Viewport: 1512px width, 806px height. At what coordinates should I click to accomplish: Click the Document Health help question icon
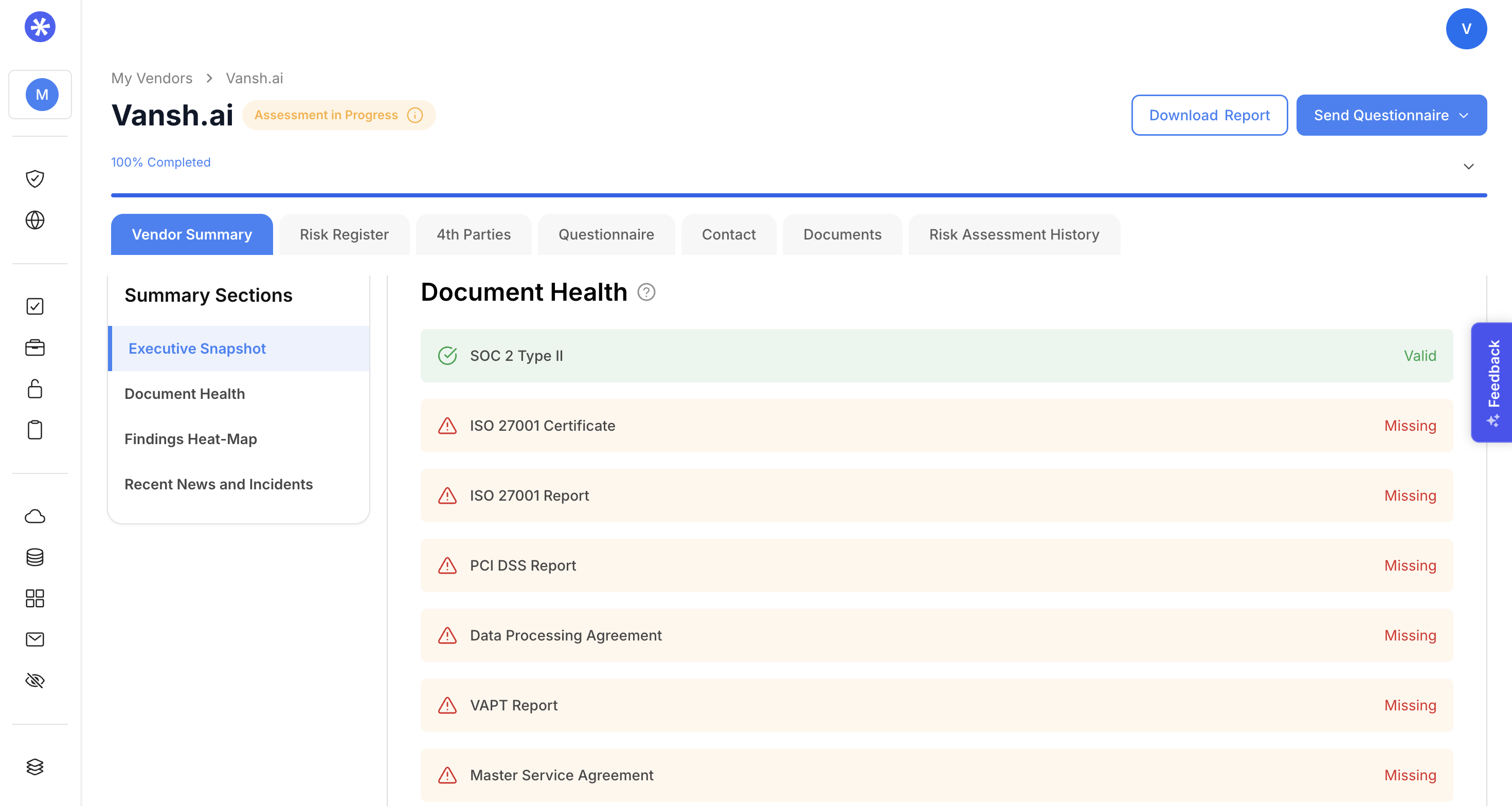(x=646, y=292)
